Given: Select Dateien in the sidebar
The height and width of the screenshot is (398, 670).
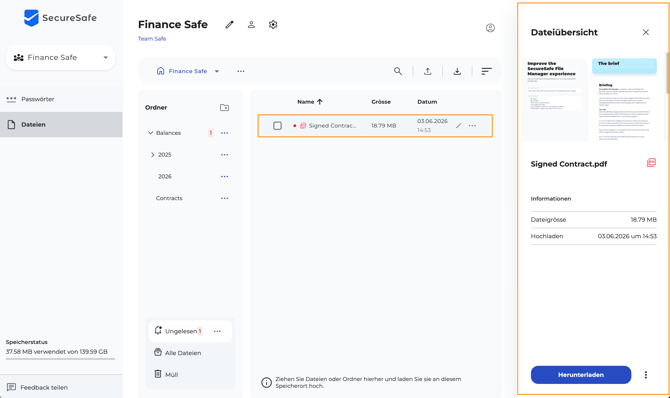Looking at the screenshot, I should pyautogui.click(x=61, y=124).
